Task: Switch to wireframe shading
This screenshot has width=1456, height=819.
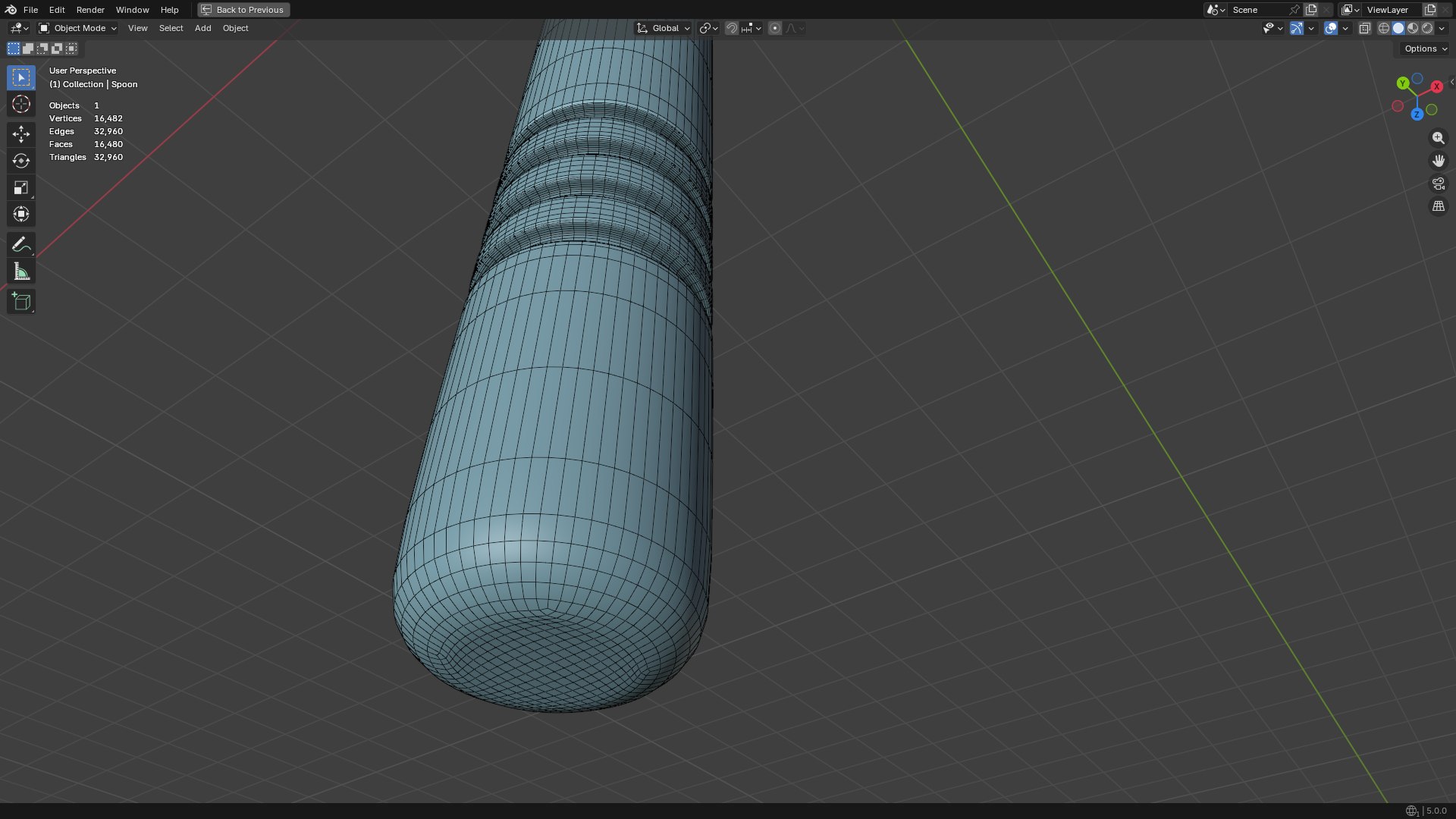Action: click(1384, 28)
